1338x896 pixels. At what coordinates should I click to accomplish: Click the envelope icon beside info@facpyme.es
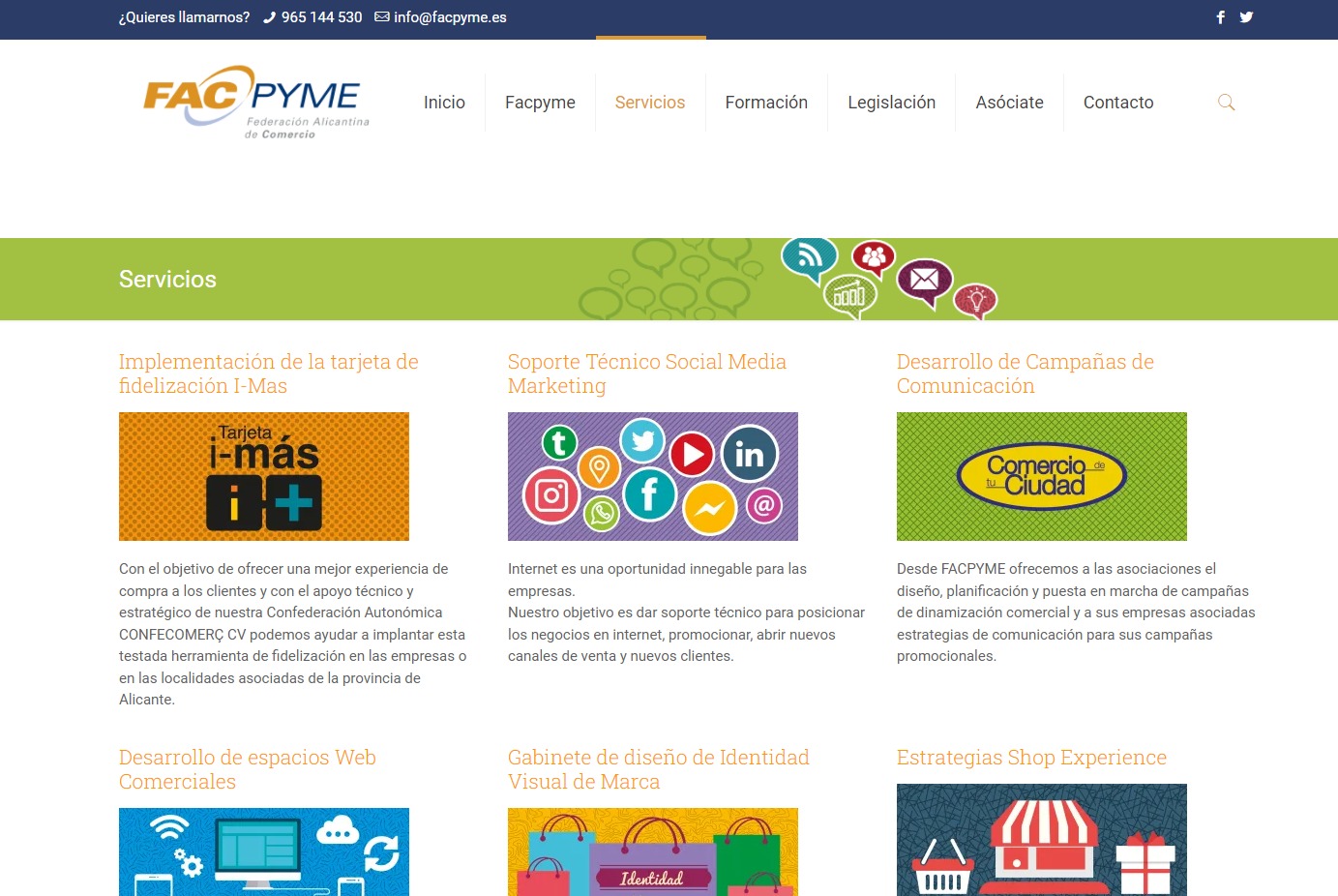tap(382, 16)
